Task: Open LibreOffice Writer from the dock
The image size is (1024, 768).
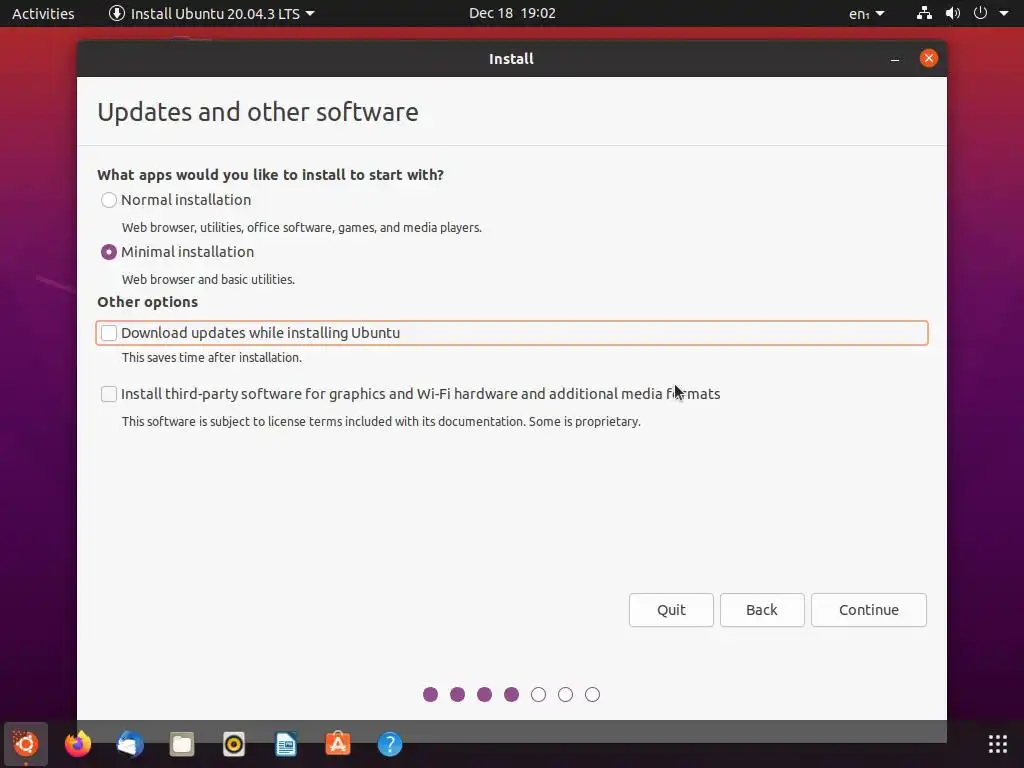Action: [286, 744]
